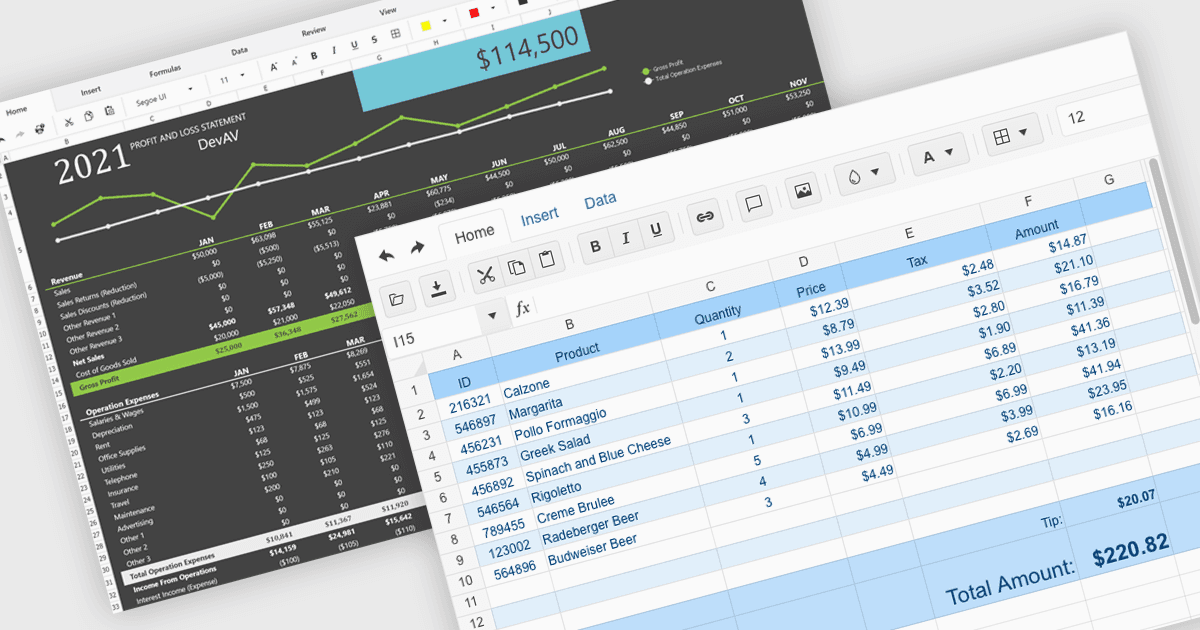This screenshot has width=1200, height=630.
Task: Open Data tab in the dark spreadsheet
Action: (x=240, y=51)
